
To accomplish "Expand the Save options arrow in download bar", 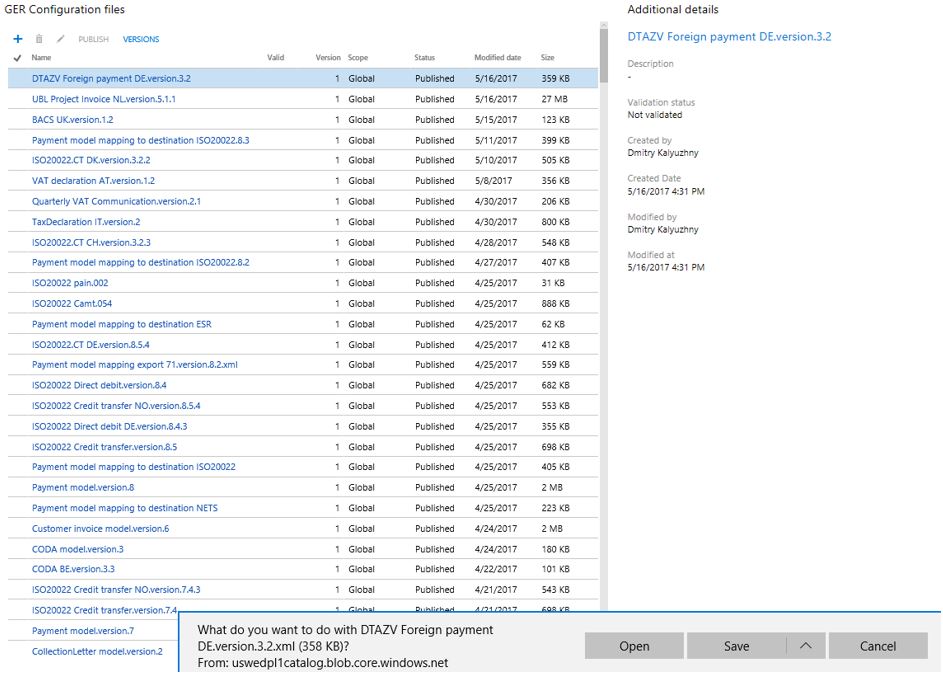I will pyautogui.click(x=805, y=646).
